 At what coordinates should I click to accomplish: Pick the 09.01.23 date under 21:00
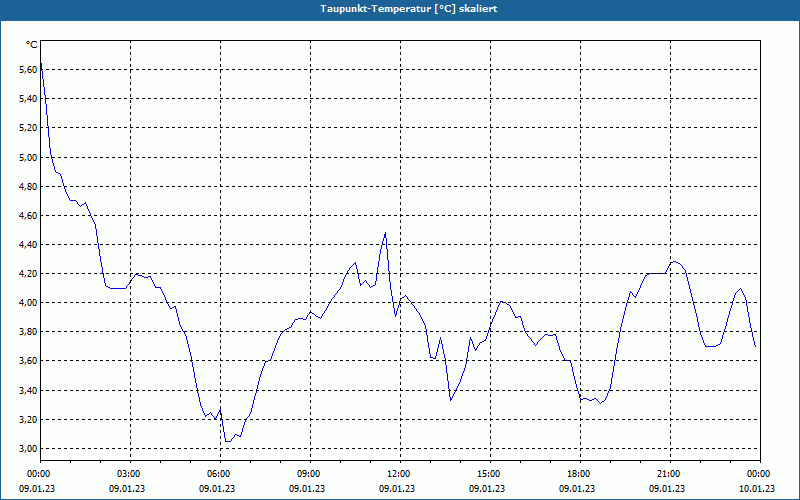(667, 488)
